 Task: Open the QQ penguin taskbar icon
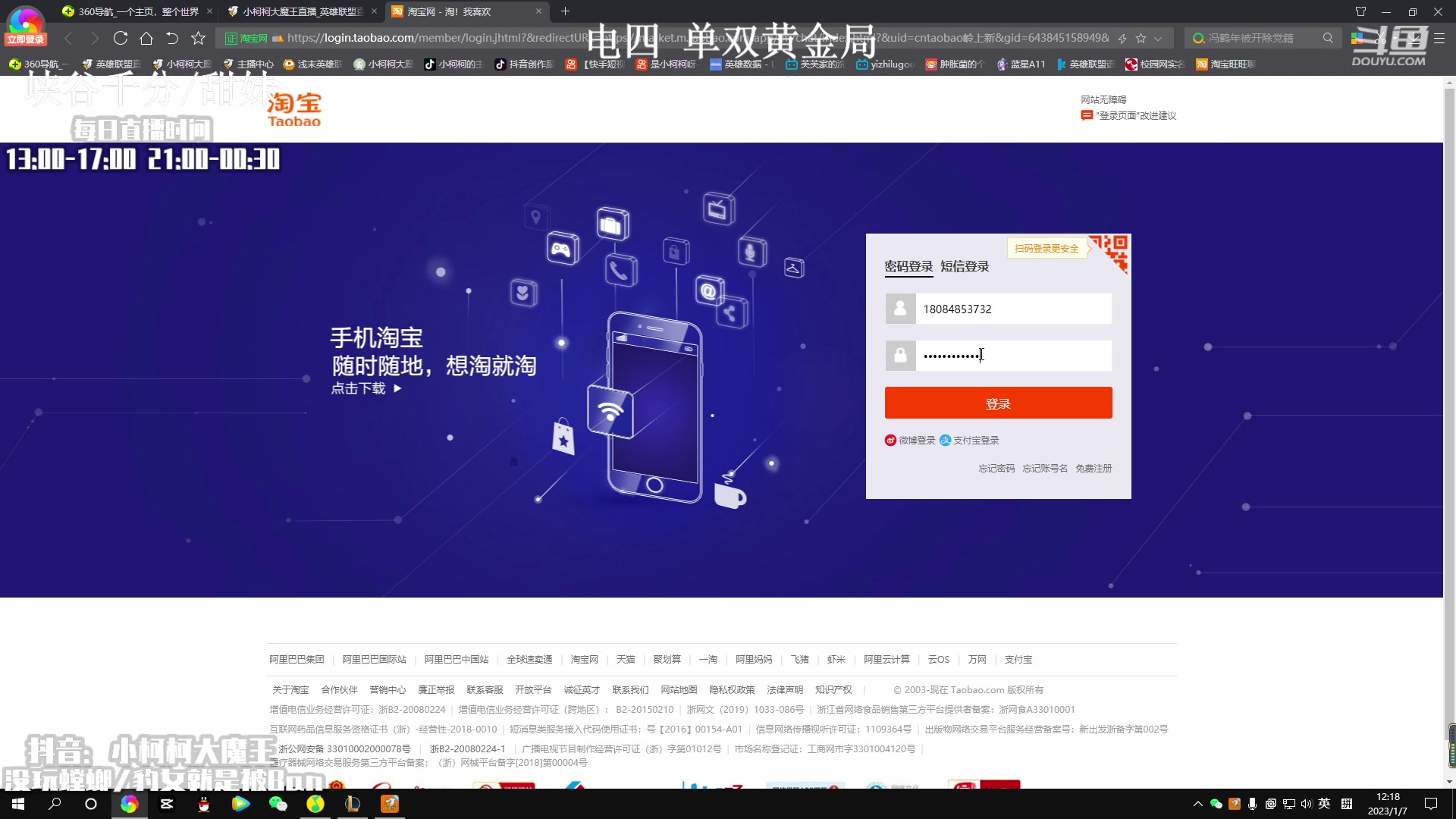point(203,804)
